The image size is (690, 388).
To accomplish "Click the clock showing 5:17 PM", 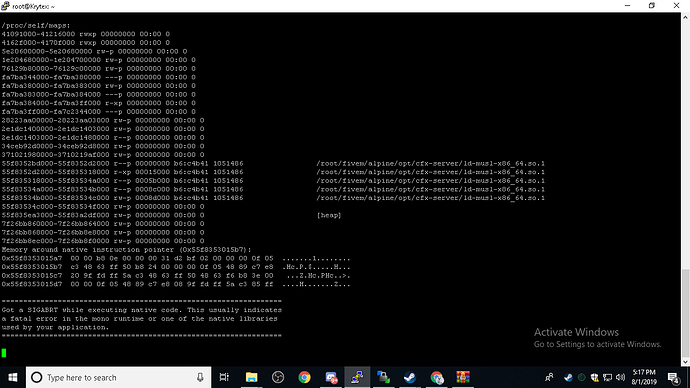I will [644, 377].
